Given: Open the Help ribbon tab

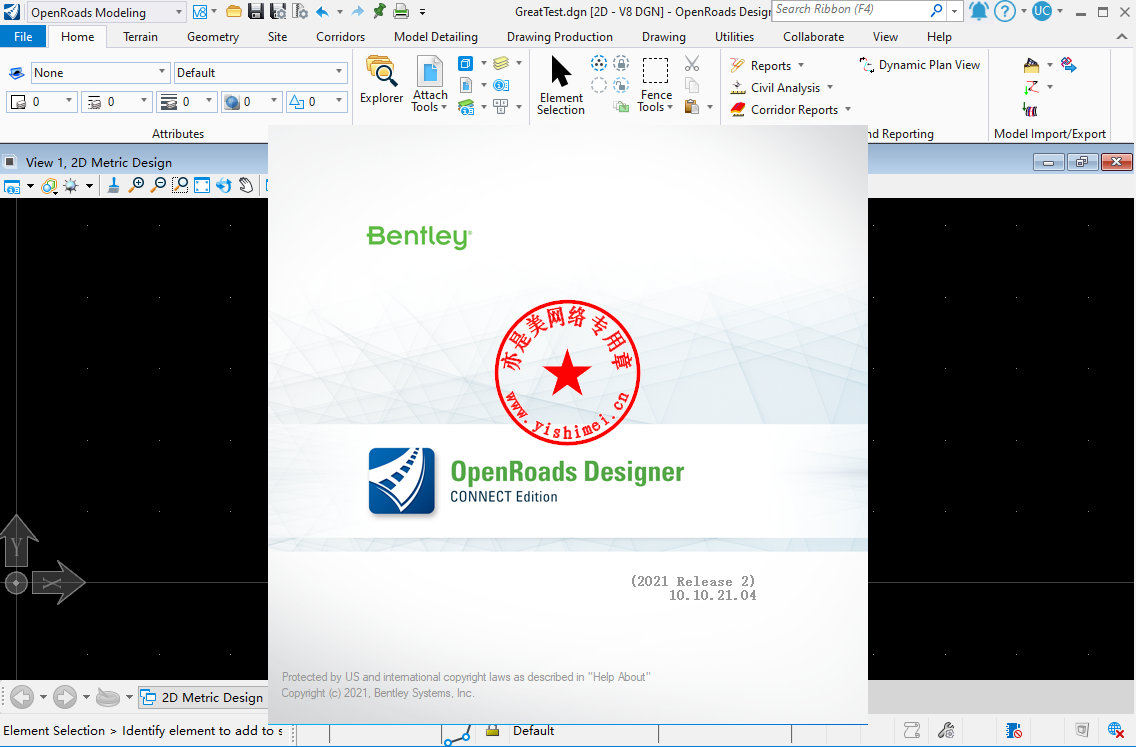Looking at the screenshot, I should click(x=939, y=36).
